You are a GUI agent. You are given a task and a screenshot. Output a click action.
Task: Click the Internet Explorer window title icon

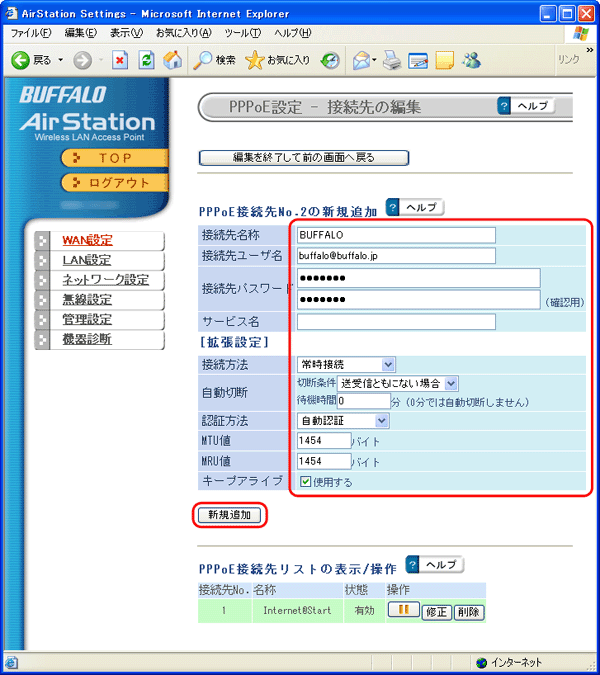pos(11,13)
